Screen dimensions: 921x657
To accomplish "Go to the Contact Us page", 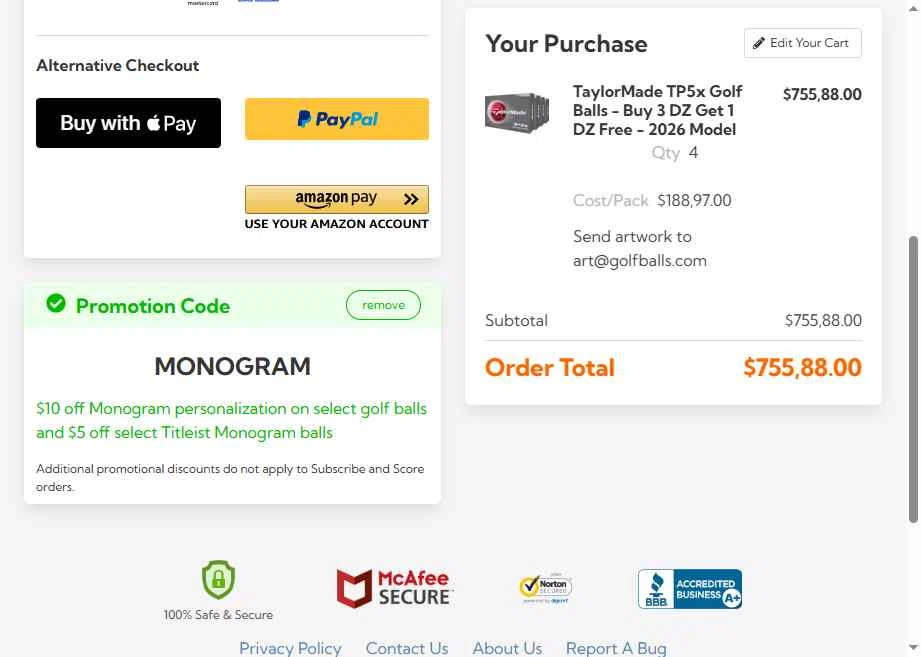I will pyautogui.click(x=407, y=648).
